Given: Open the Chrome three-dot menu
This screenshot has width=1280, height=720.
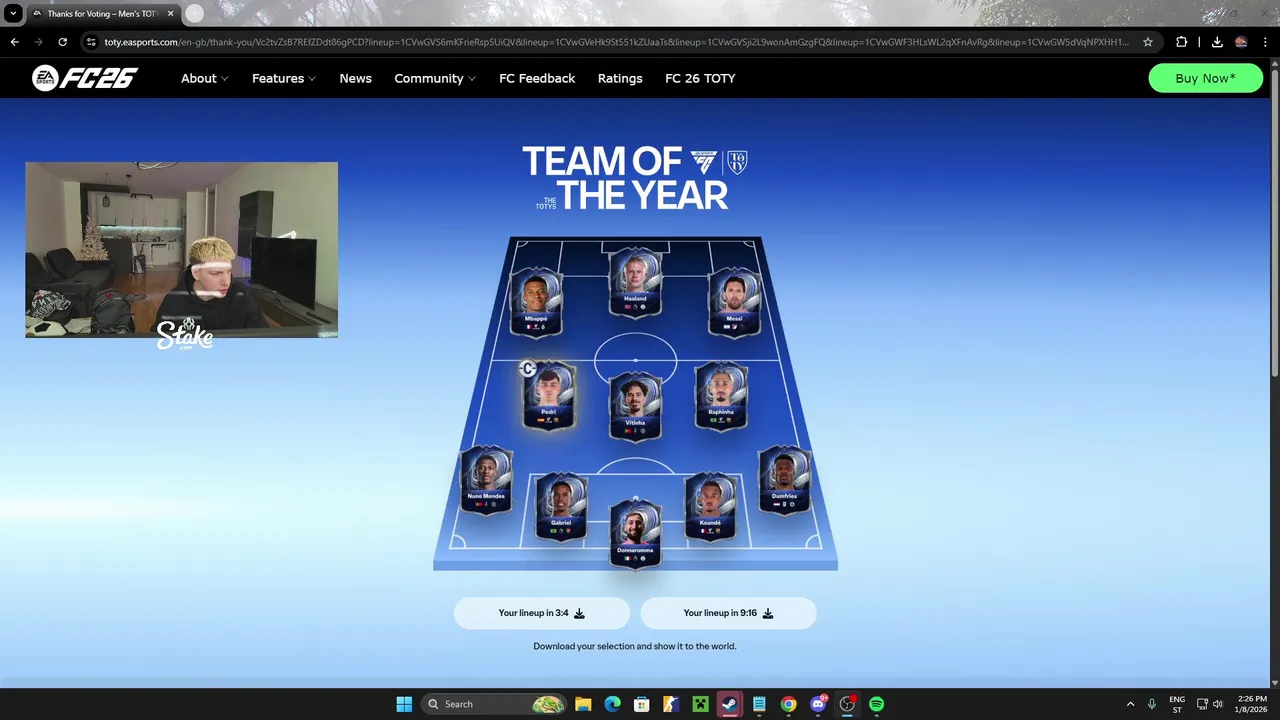Looking at the screenshot, I should coord(1265,42).
